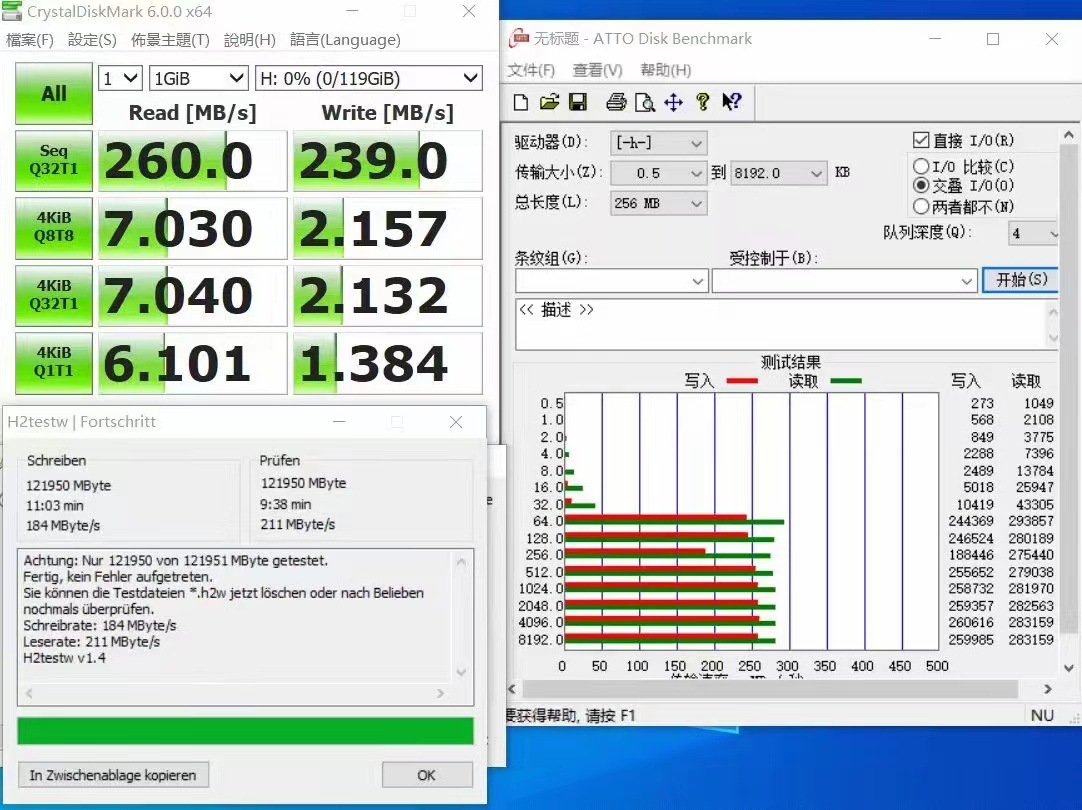Image resolution: width=1082 pixels, height=810 pixels.
Task: Click the green 读取 legend swatch
Action: click(x=845, y=380)
